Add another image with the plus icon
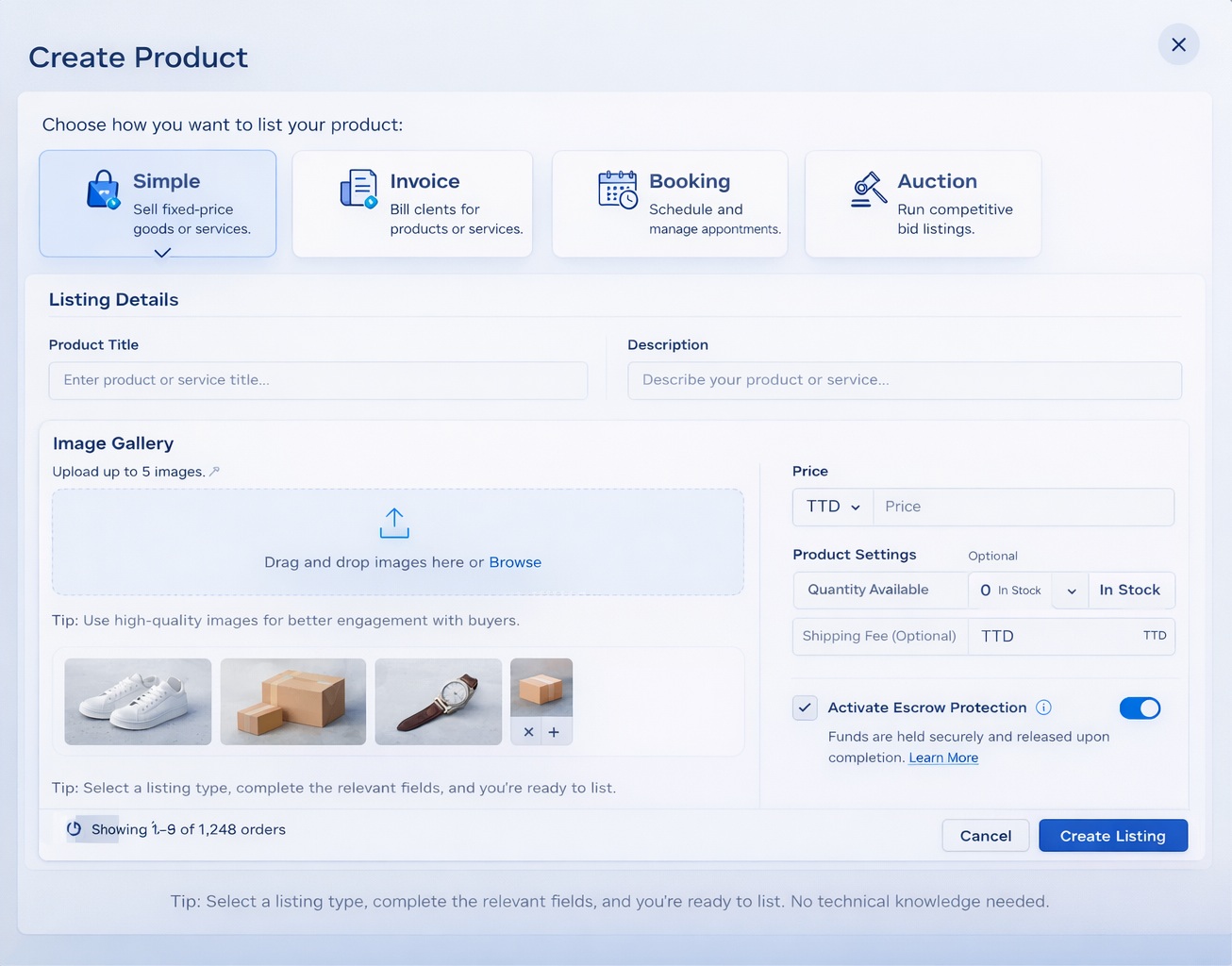This screenshot has width=1232, height=966. click(555, 731)
